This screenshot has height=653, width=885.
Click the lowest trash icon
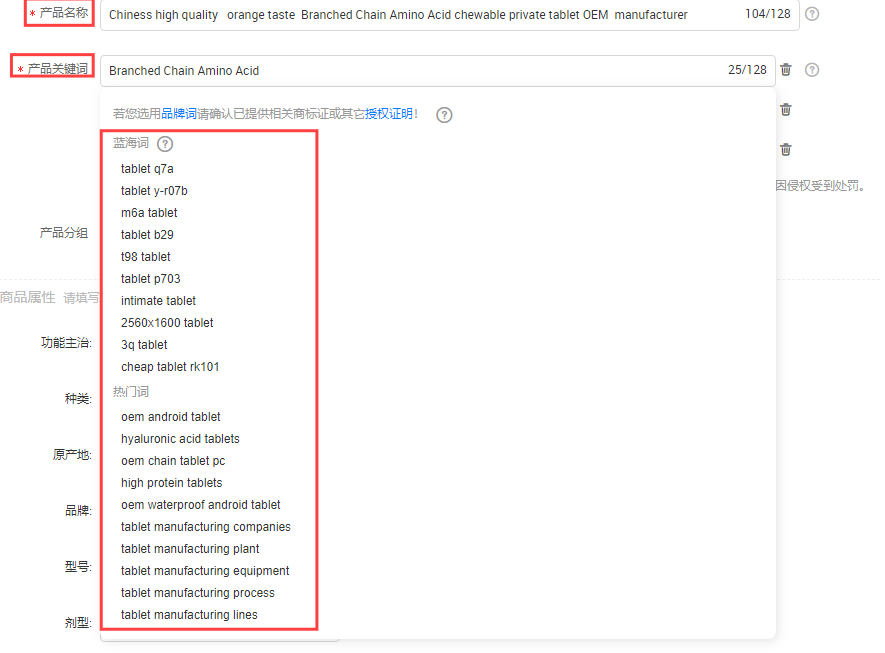786,150
